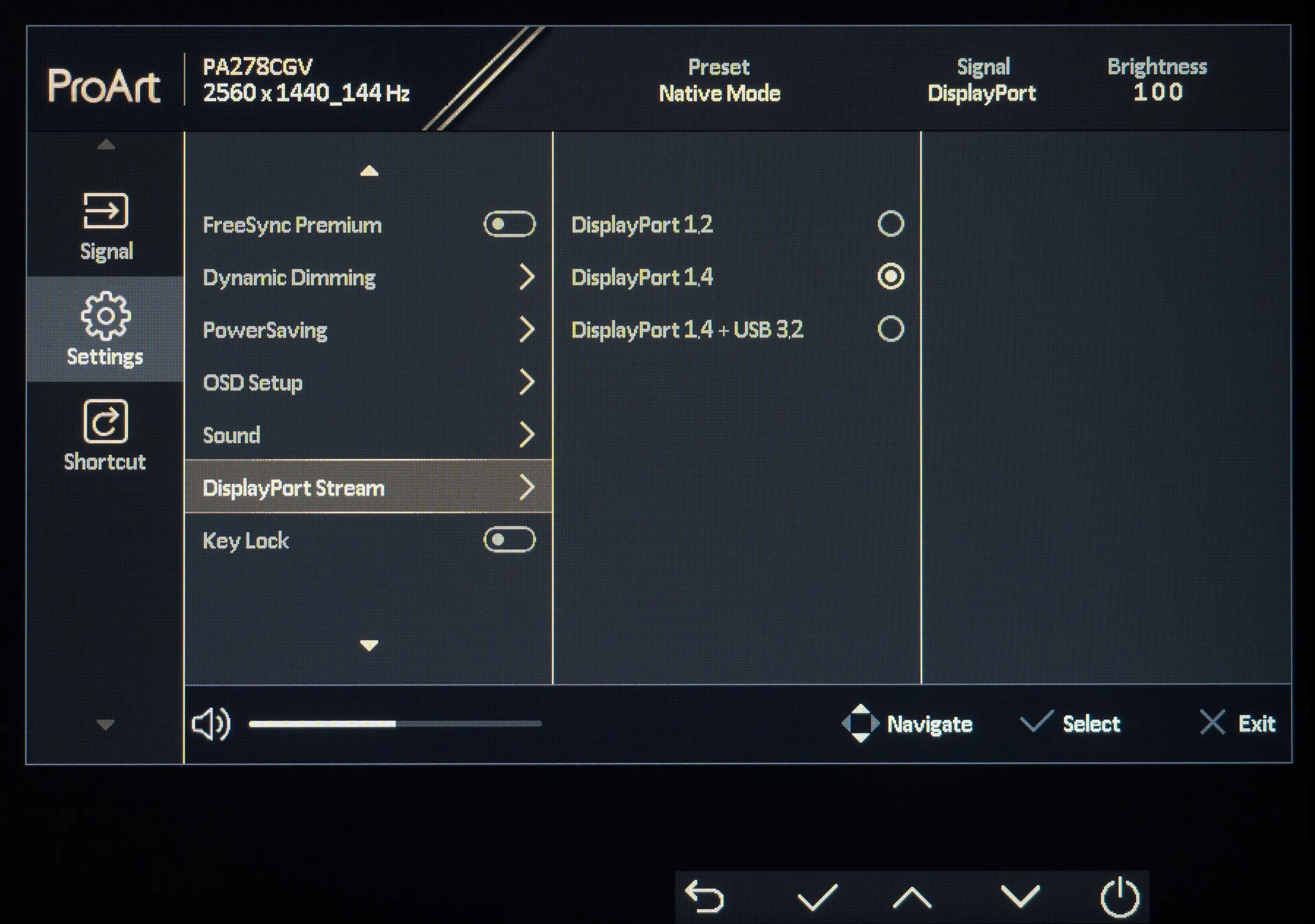This screenshot has width=1315, height=924.
Task: Click the volume speaker icon
Action: tap(211, 724)
